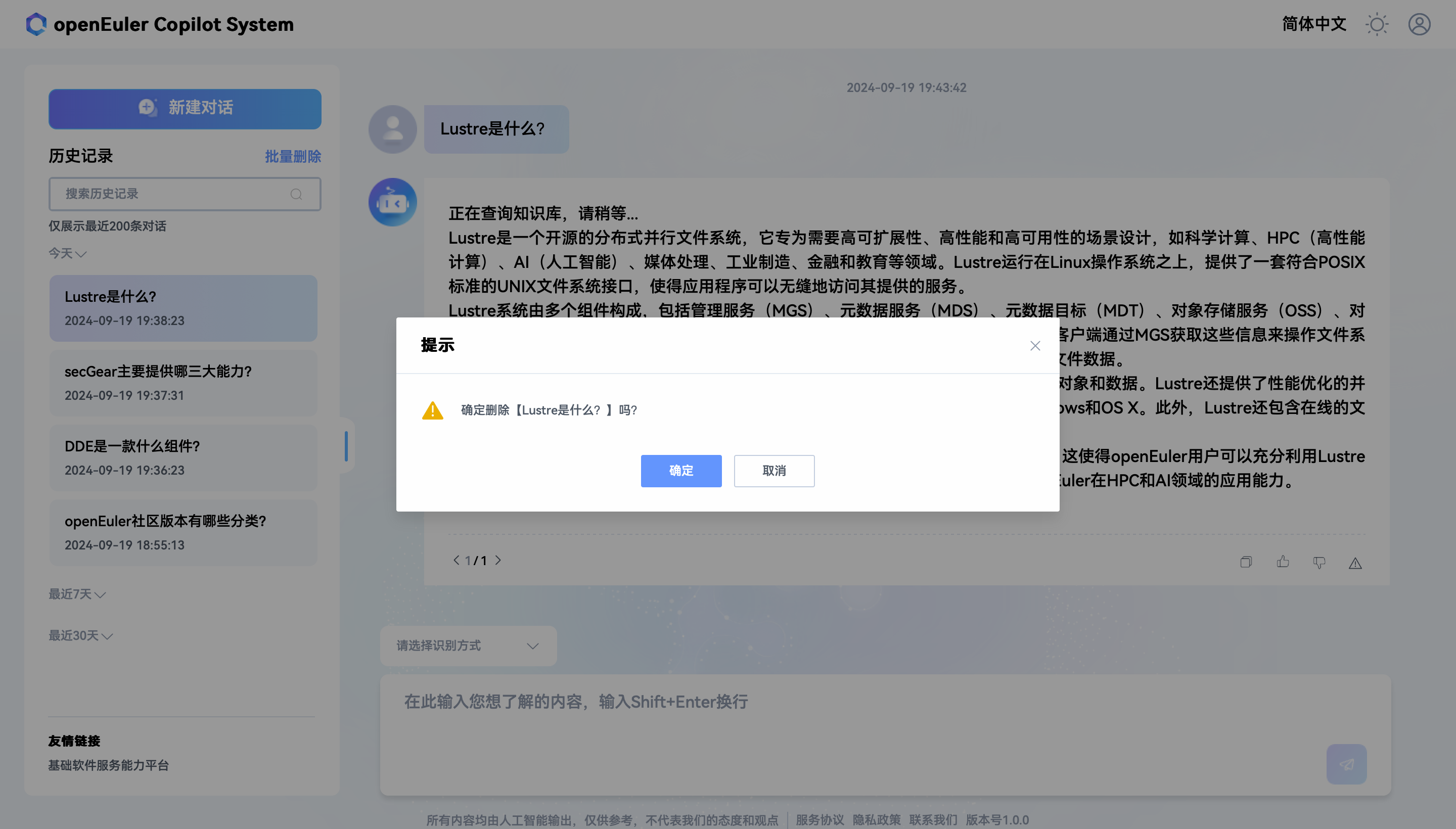Open the 请选择识别方式 dropdown
The width and height of the screenshot is (1456, 829).
tap(468, 646)
